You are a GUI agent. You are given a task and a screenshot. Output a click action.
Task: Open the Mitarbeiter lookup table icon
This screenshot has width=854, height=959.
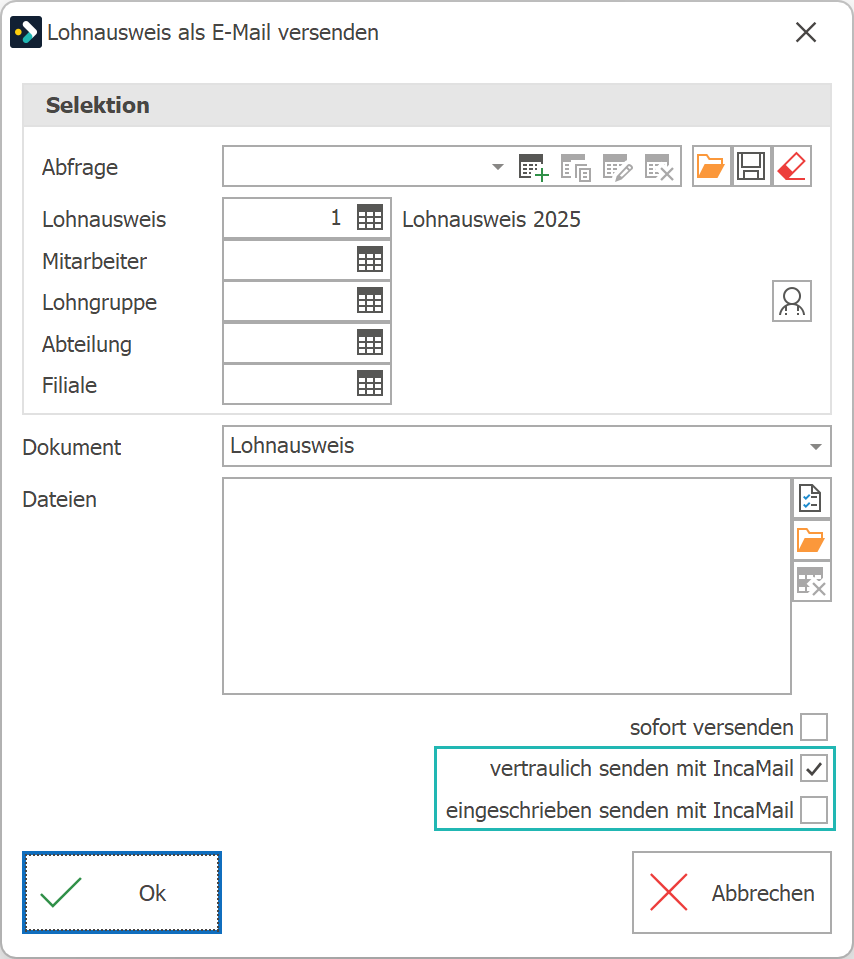click(x=370, y=260)
